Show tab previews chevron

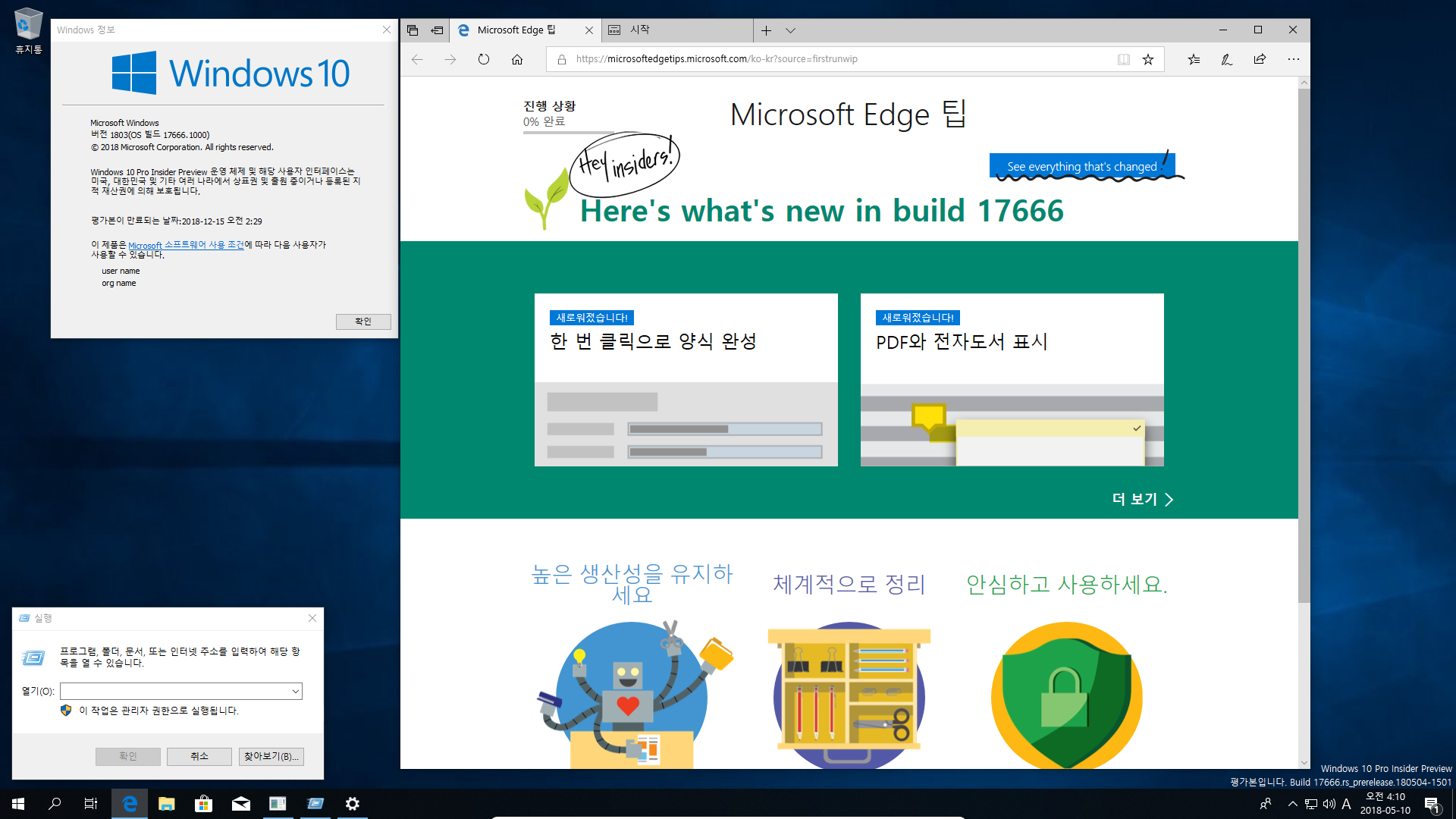790,30
